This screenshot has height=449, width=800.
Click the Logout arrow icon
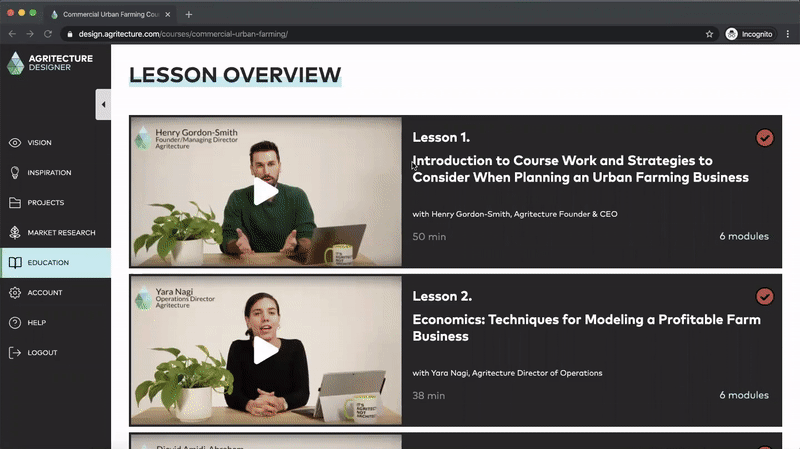point(15,353)
